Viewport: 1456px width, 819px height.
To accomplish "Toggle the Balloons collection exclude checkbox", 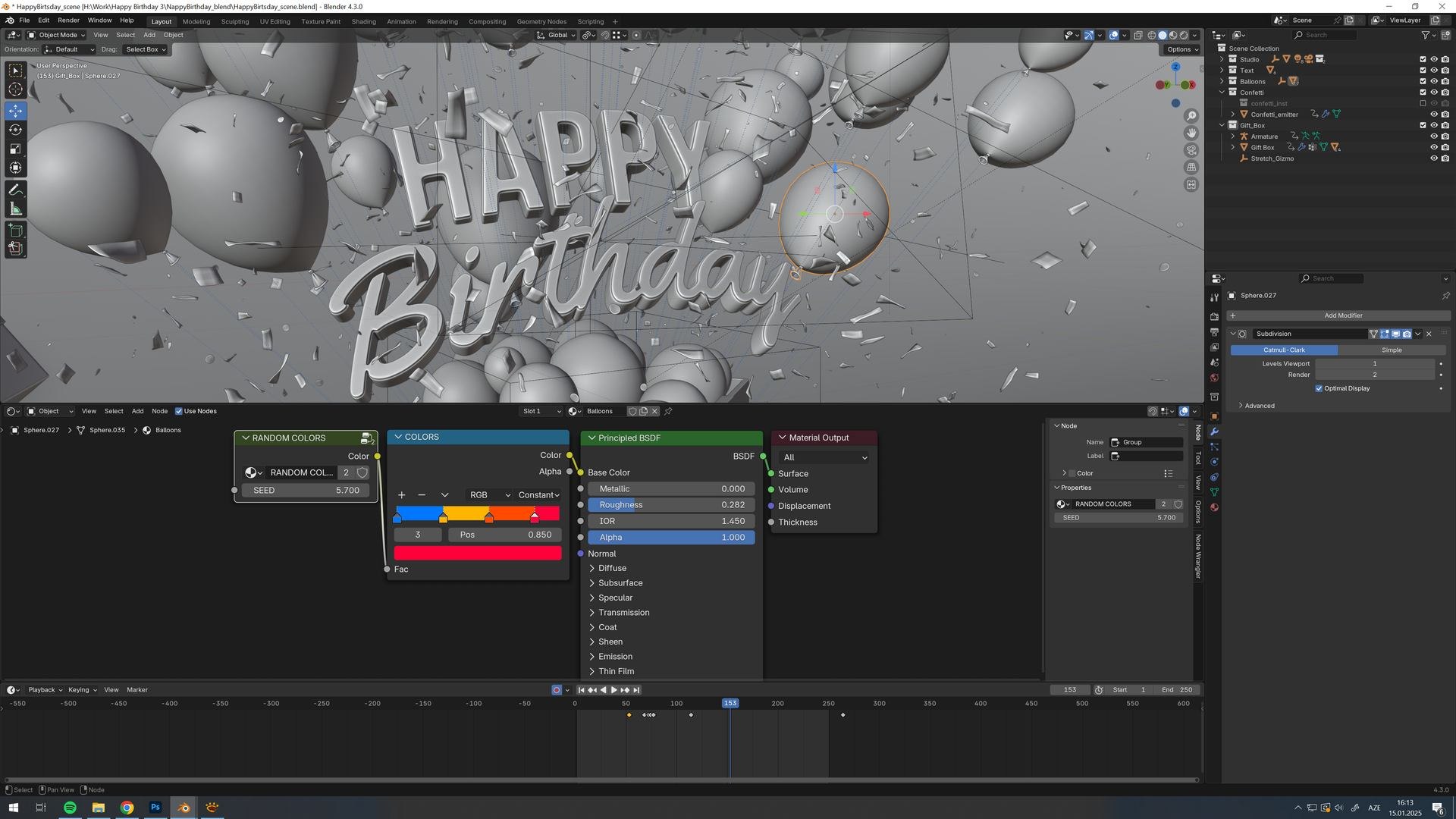I will click(1423, 81).
